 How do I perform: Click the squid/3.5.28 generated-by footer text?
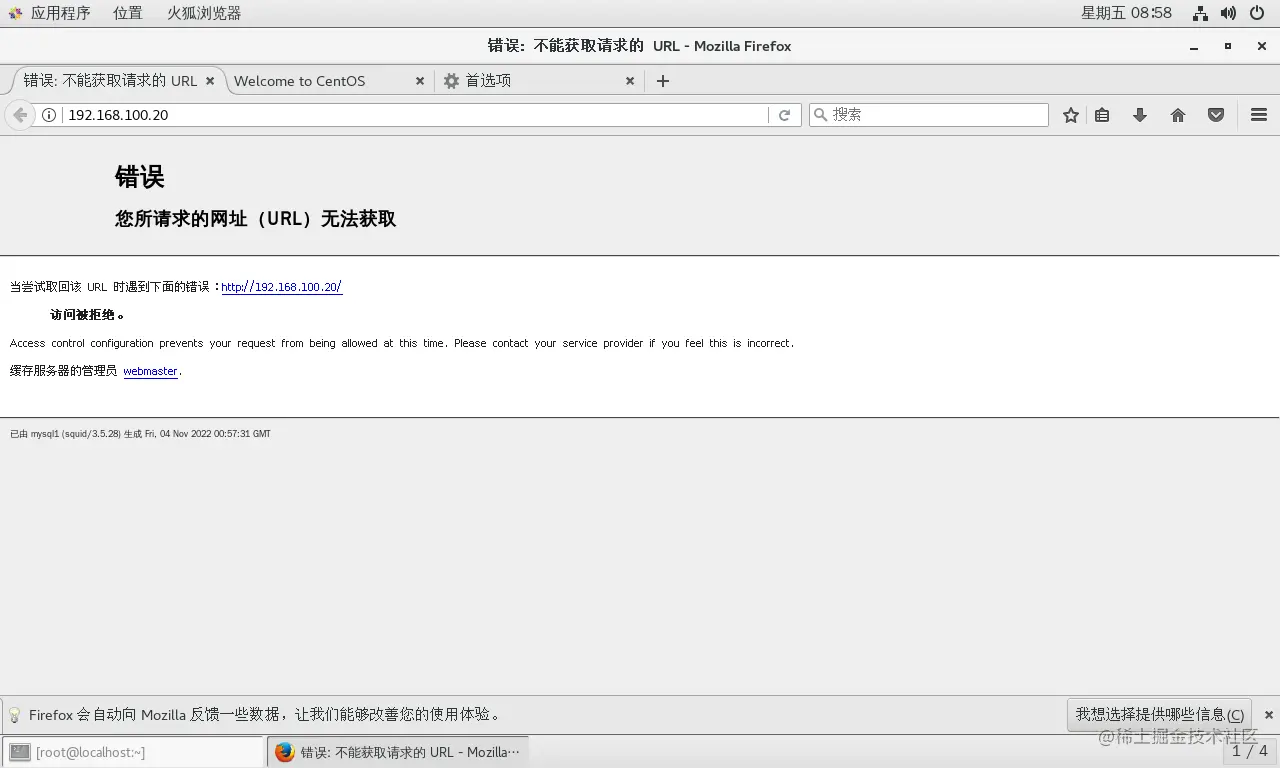[140, 434]
